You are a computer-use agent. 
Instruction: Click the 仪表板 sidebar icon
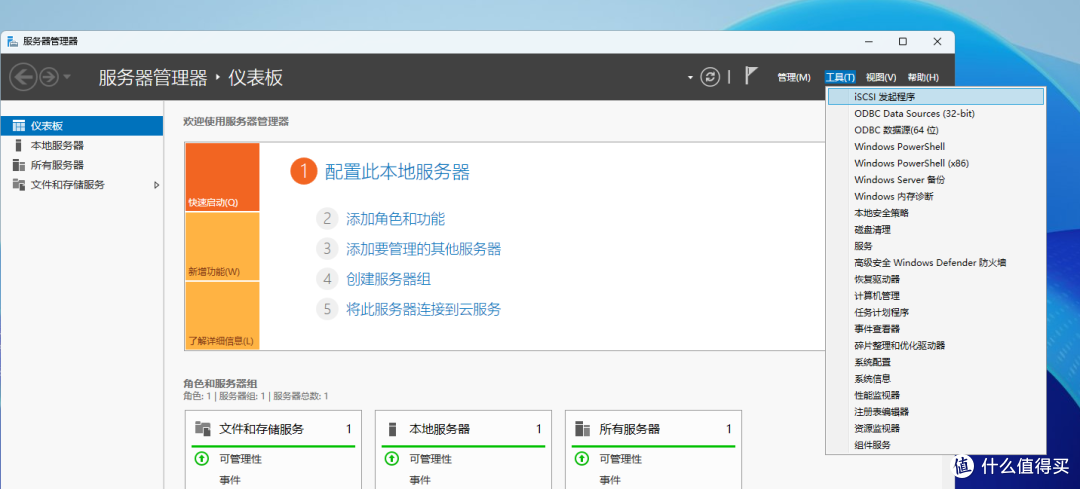pos(19,126)
